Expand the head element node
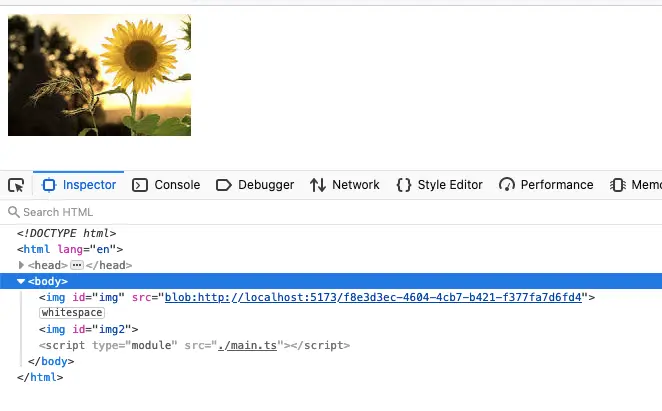The image size is (662, 411). coord(21,265)
